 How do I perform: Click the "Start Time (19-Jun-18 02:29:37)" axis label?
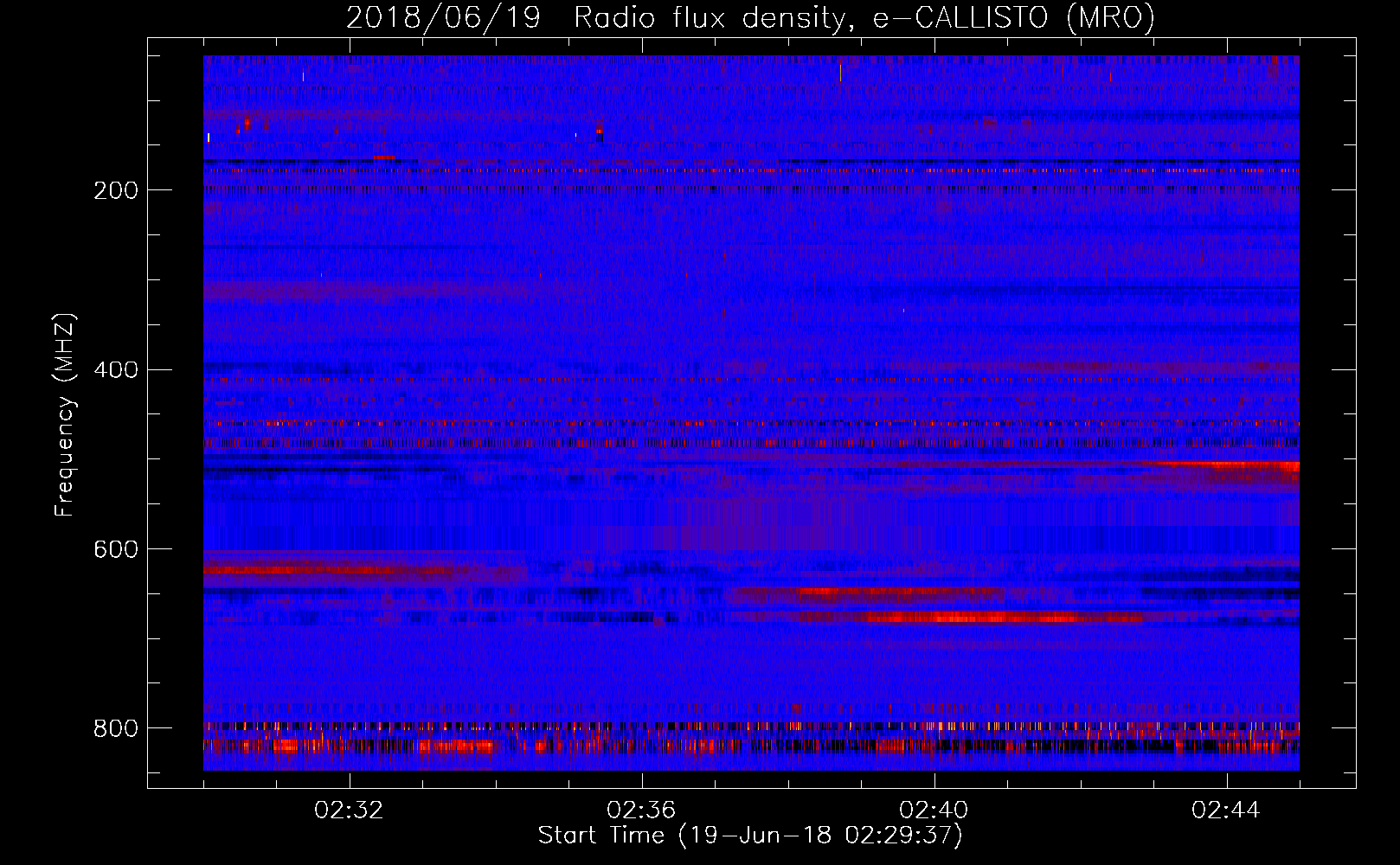[750, 836]
